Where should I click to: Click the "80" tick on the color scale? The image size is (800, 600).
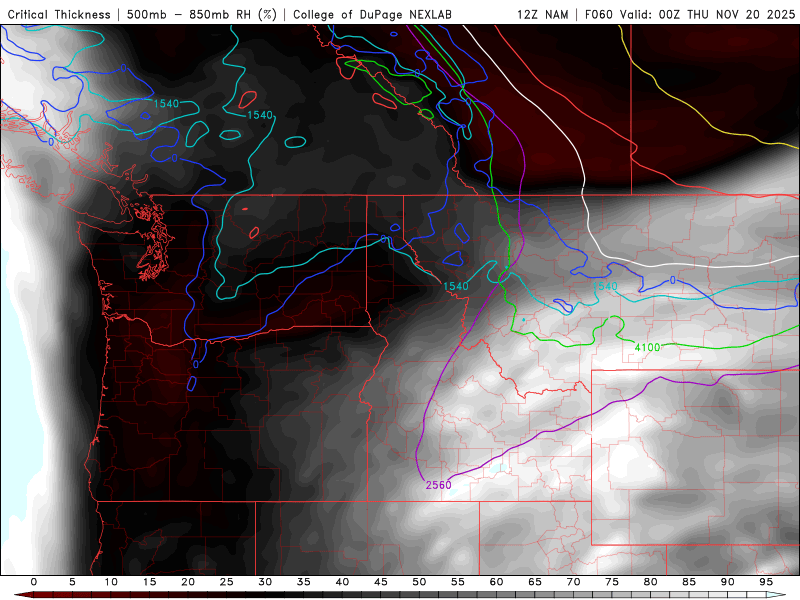tap(650, 582)
